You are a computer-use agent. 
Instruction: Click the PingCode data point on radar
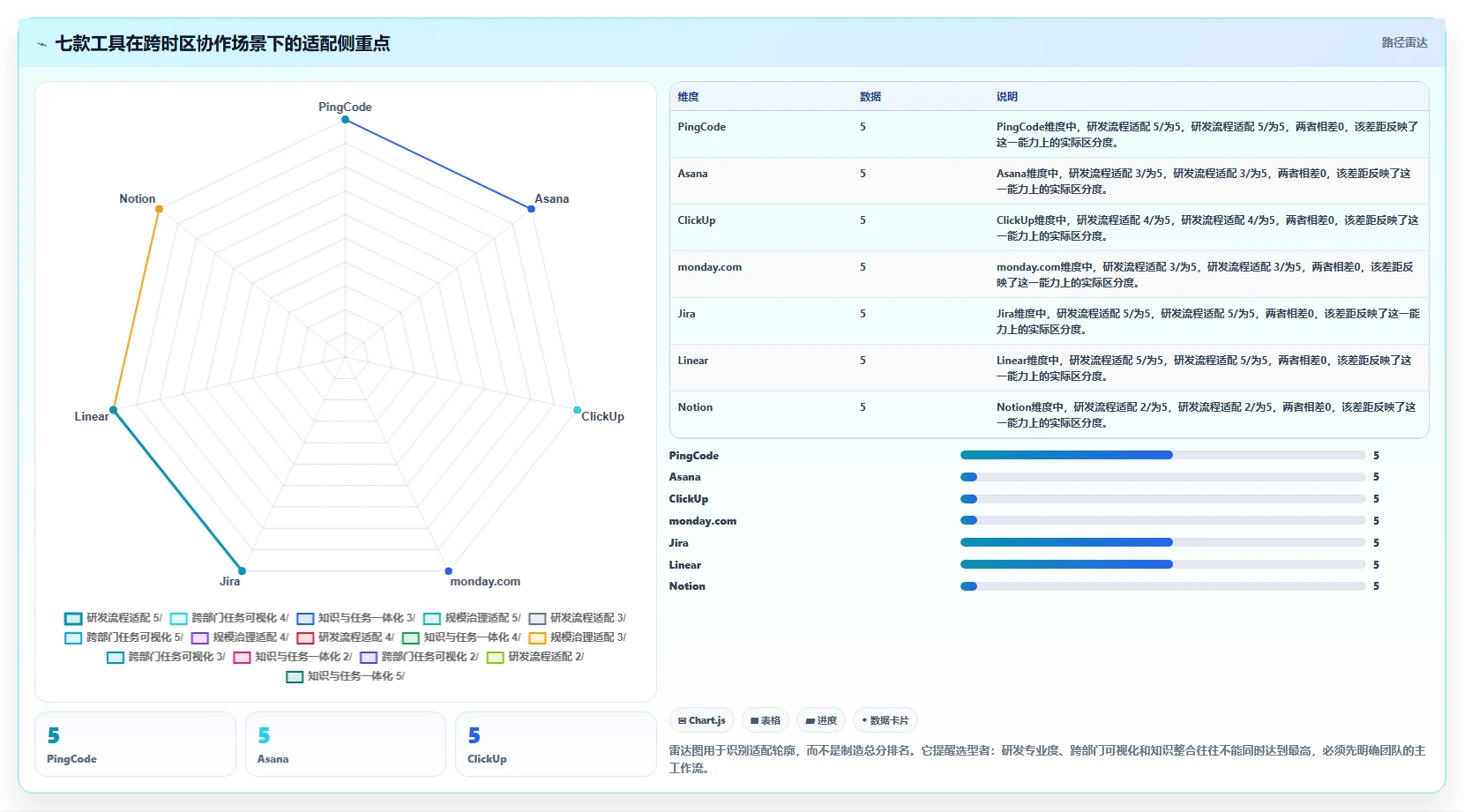point(346,120)
